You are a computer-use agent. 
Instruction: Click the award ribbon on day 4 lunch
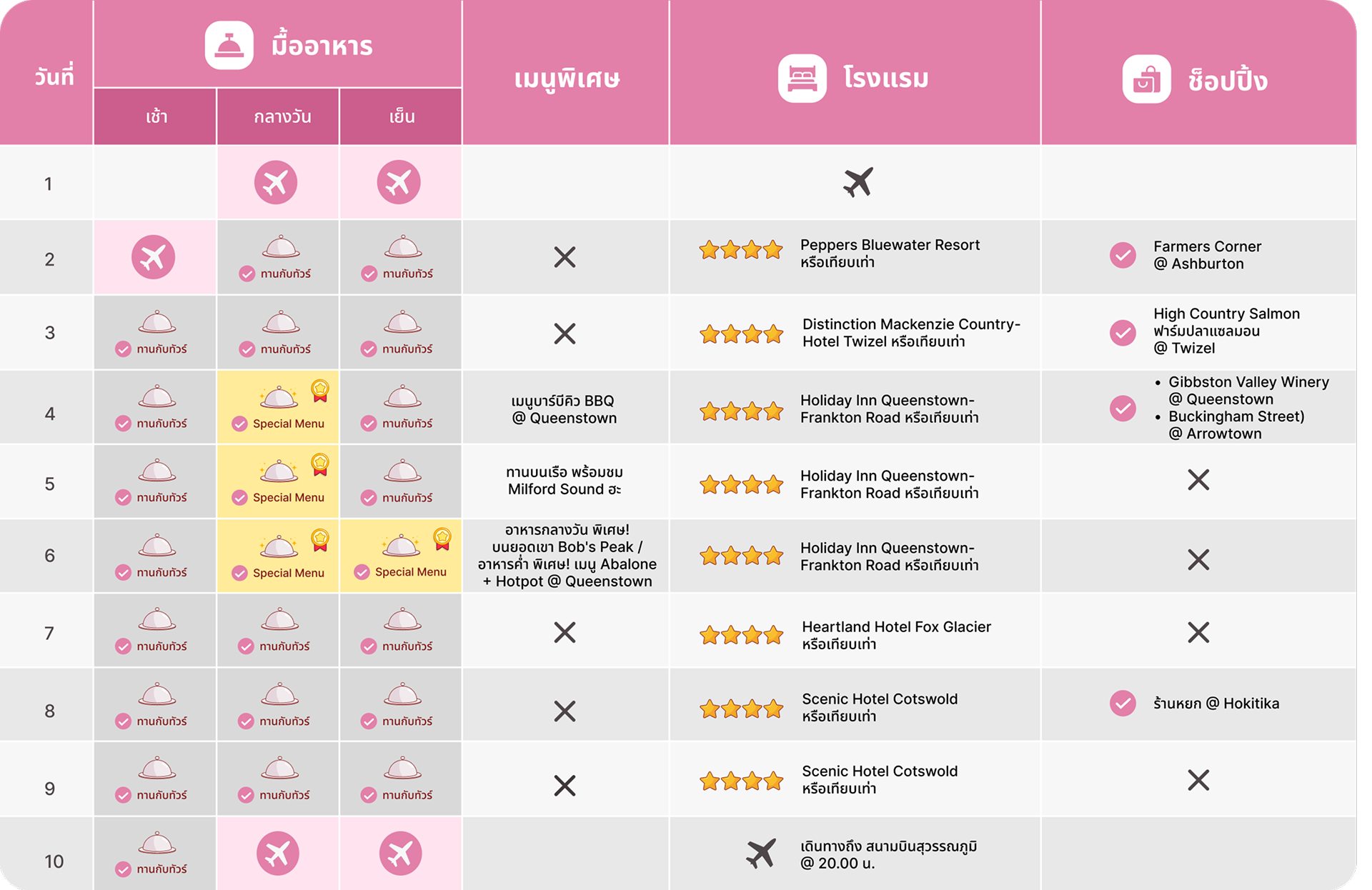(x=320, y=390)
